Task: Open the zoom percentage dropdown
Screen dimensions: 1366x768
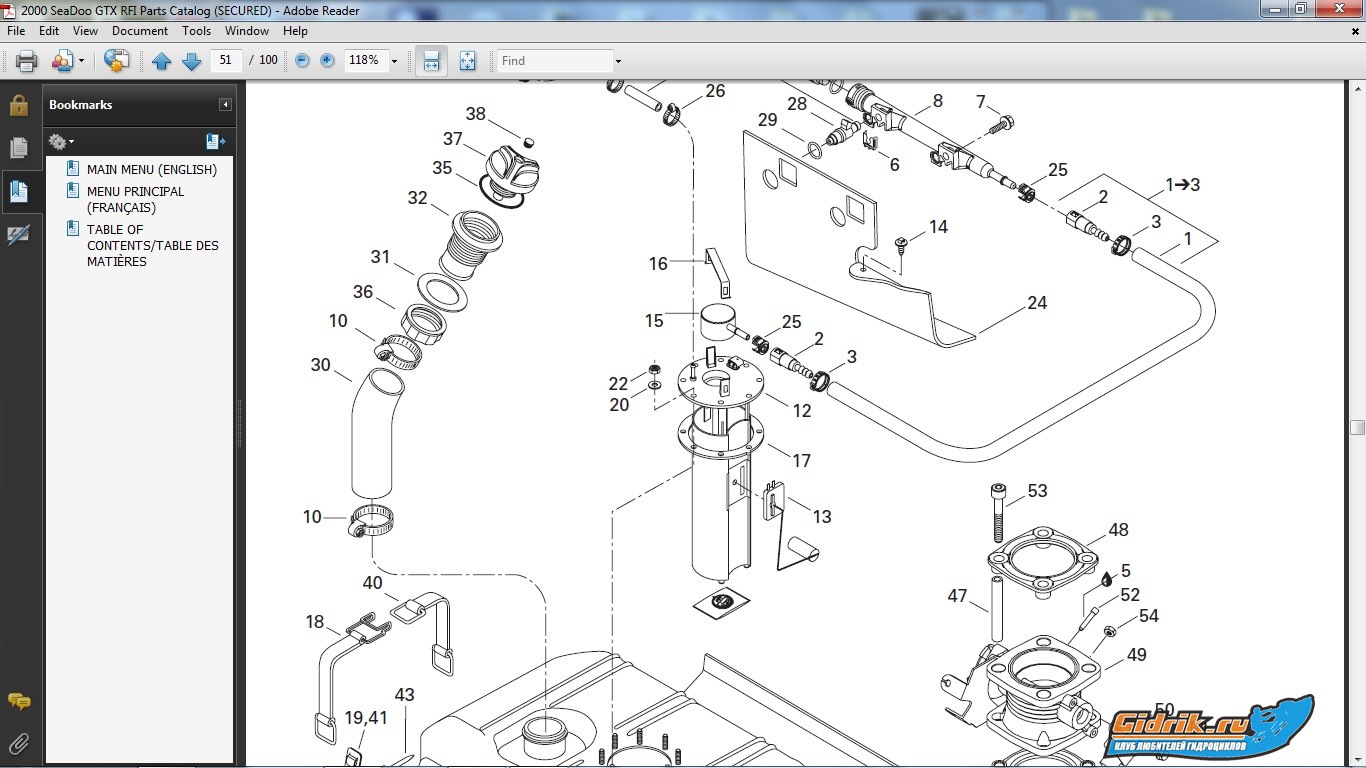Action: pos(394,61)
